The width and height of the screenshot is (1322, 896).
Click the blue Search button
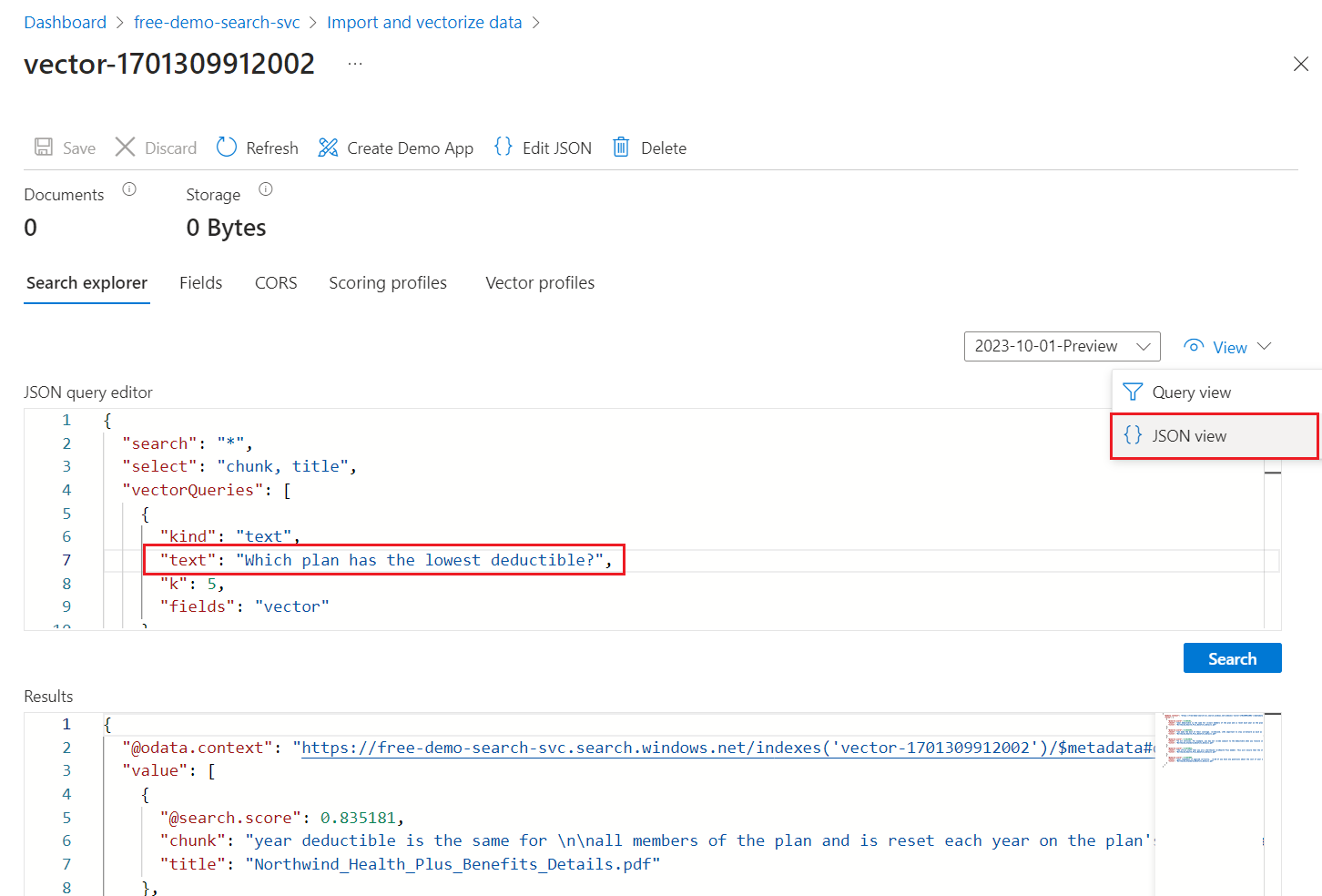coord(1232,658)
